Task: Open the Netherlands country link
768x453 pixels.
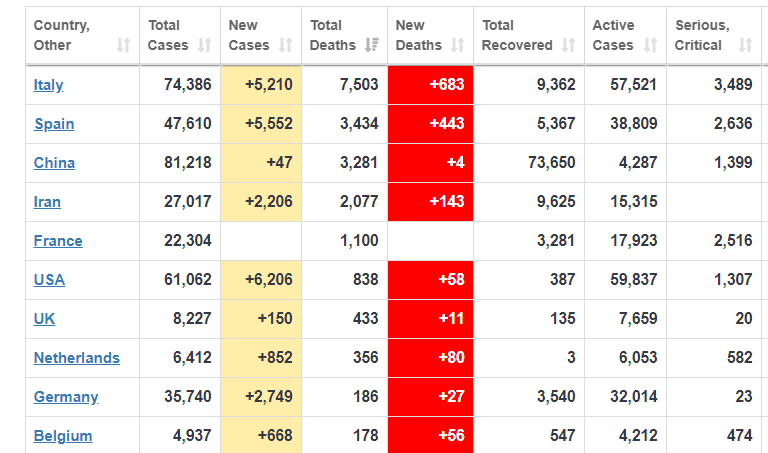Action: 76,358
